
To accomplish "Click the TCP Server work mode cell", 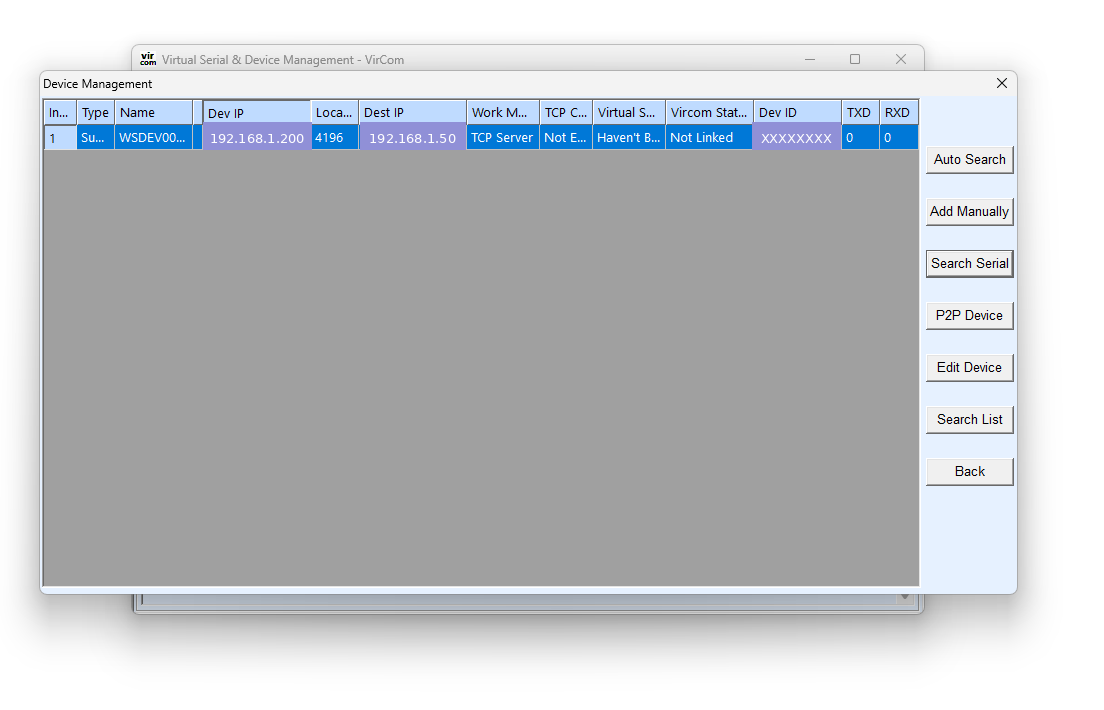I will tap(503, 138).
